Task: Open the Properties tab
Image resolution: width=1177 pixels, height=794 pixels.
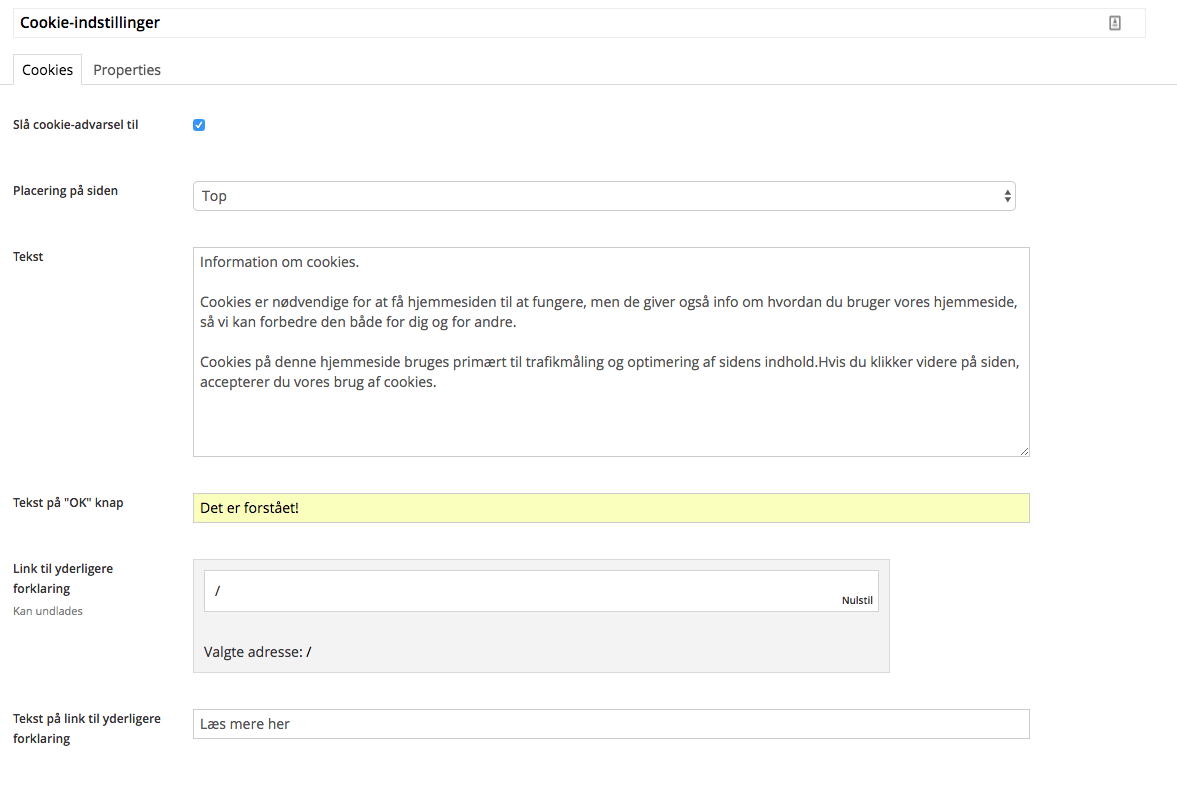Action: point(127,70)
